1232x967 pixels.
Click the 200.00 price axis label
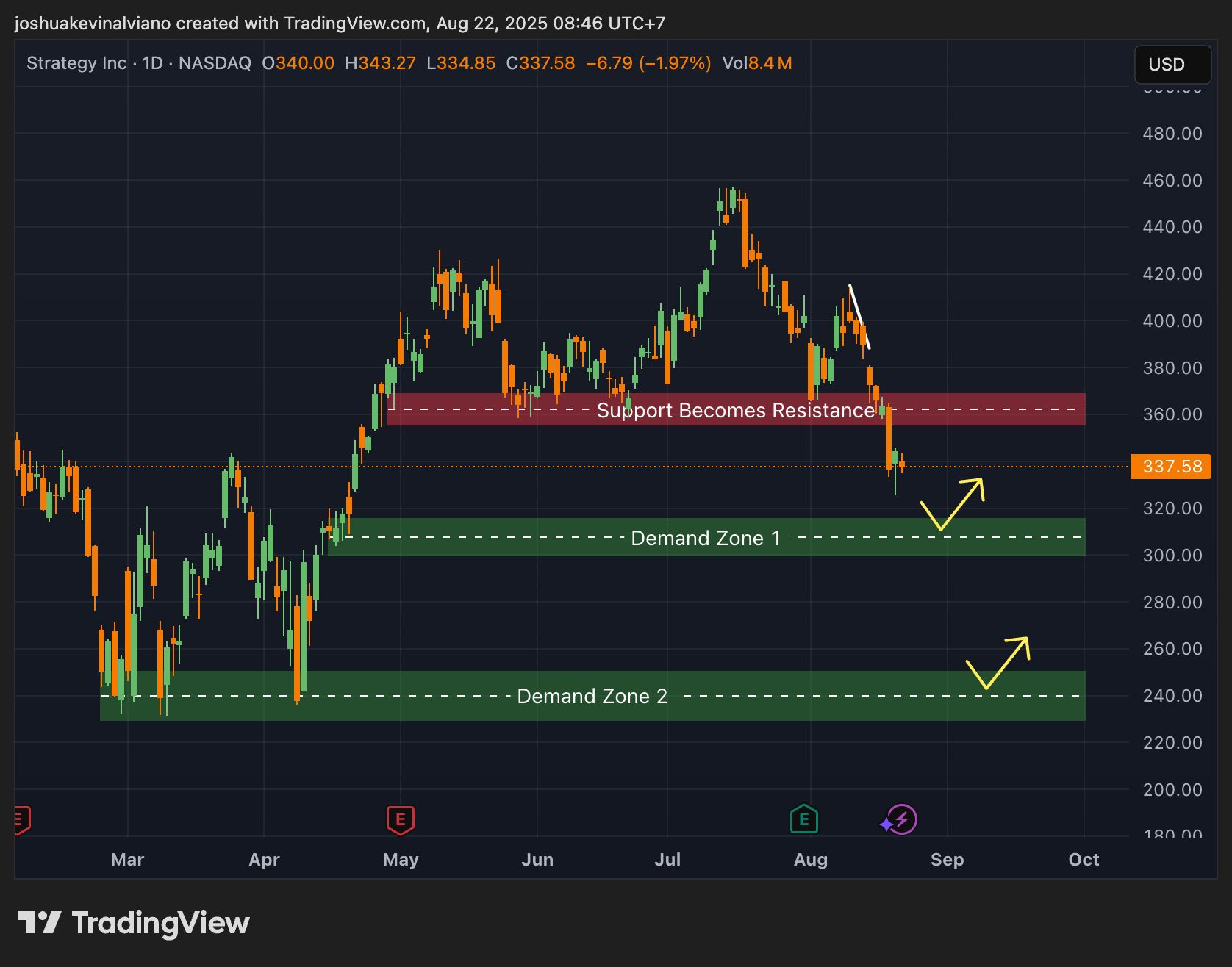click(1172, 790)
